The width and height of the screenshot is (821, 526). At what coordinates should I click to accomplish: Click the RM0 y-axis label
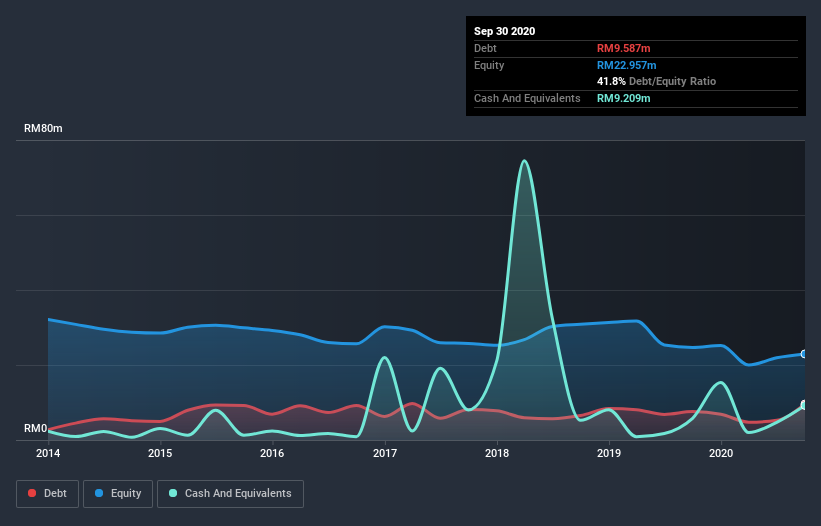[x=36, y=428]
